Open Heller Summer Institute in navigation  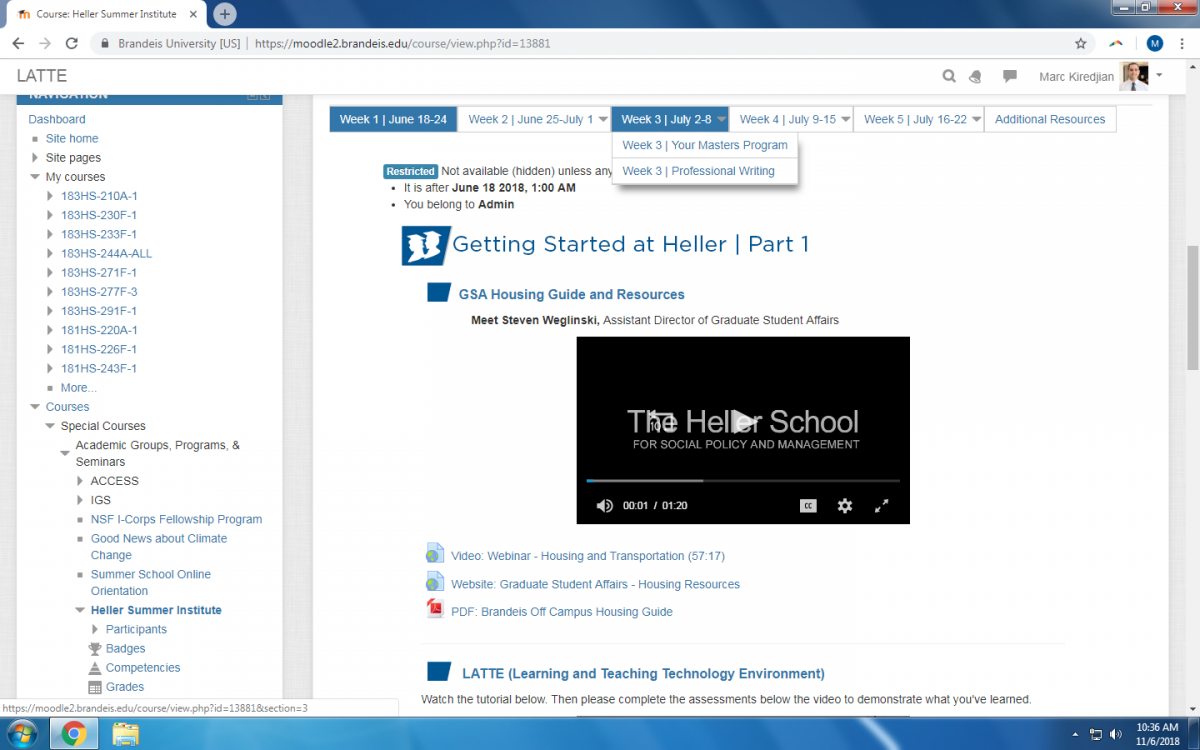156,610
